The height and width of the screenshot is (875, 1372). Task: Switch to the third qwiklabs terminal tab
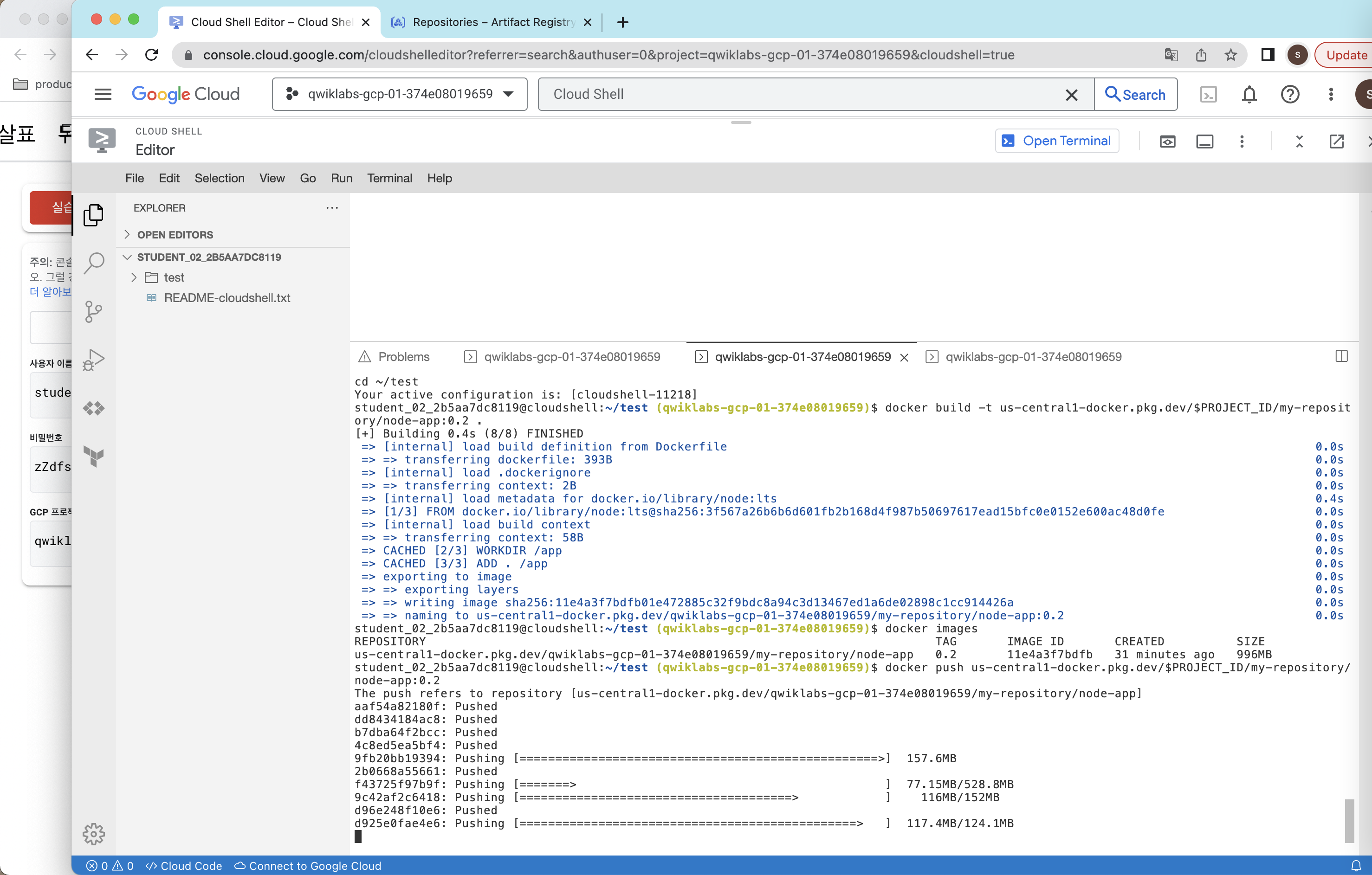[1024, 357]
